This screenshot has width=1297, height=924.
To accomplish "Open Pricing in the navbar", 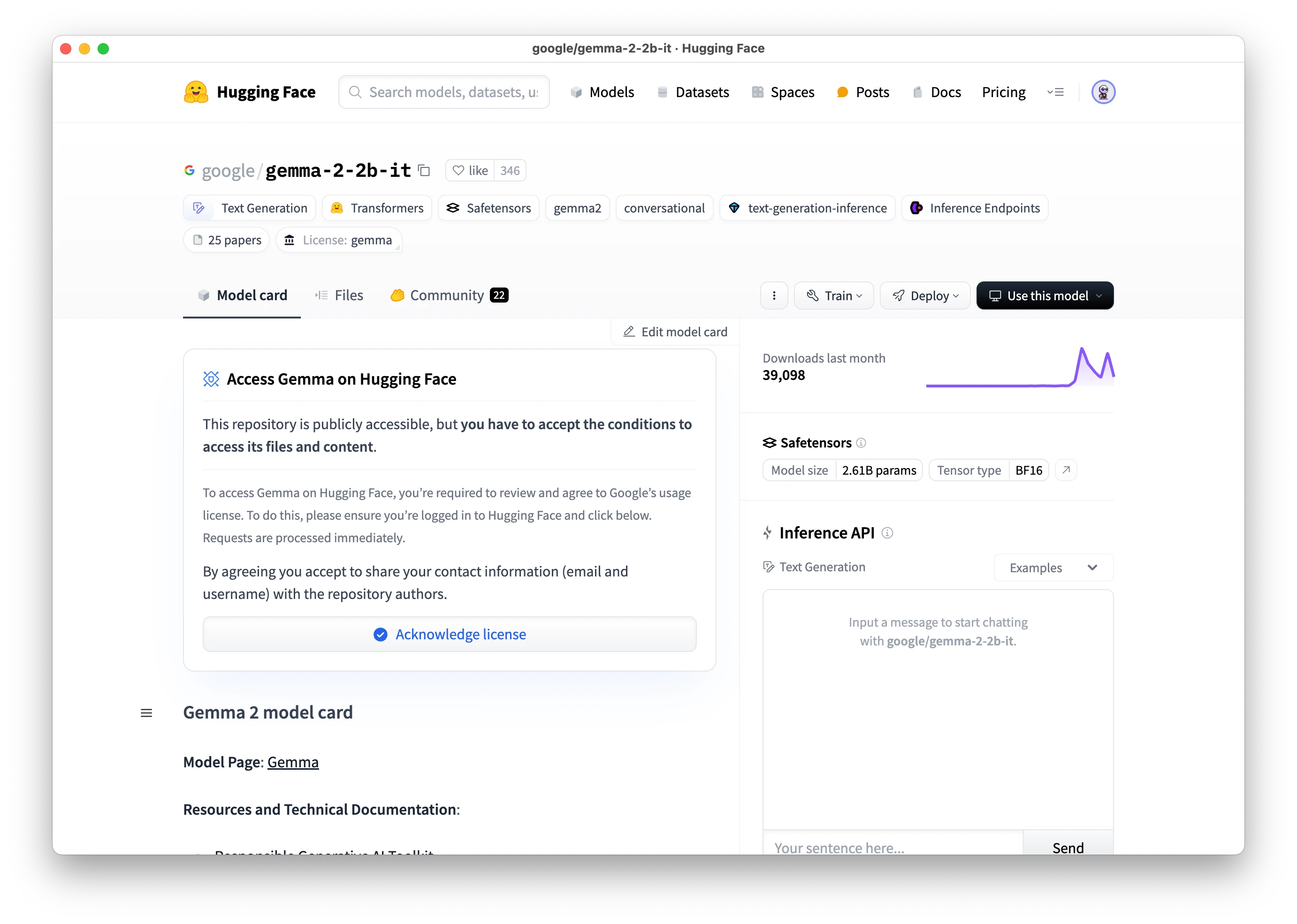I will [1003, 92].
